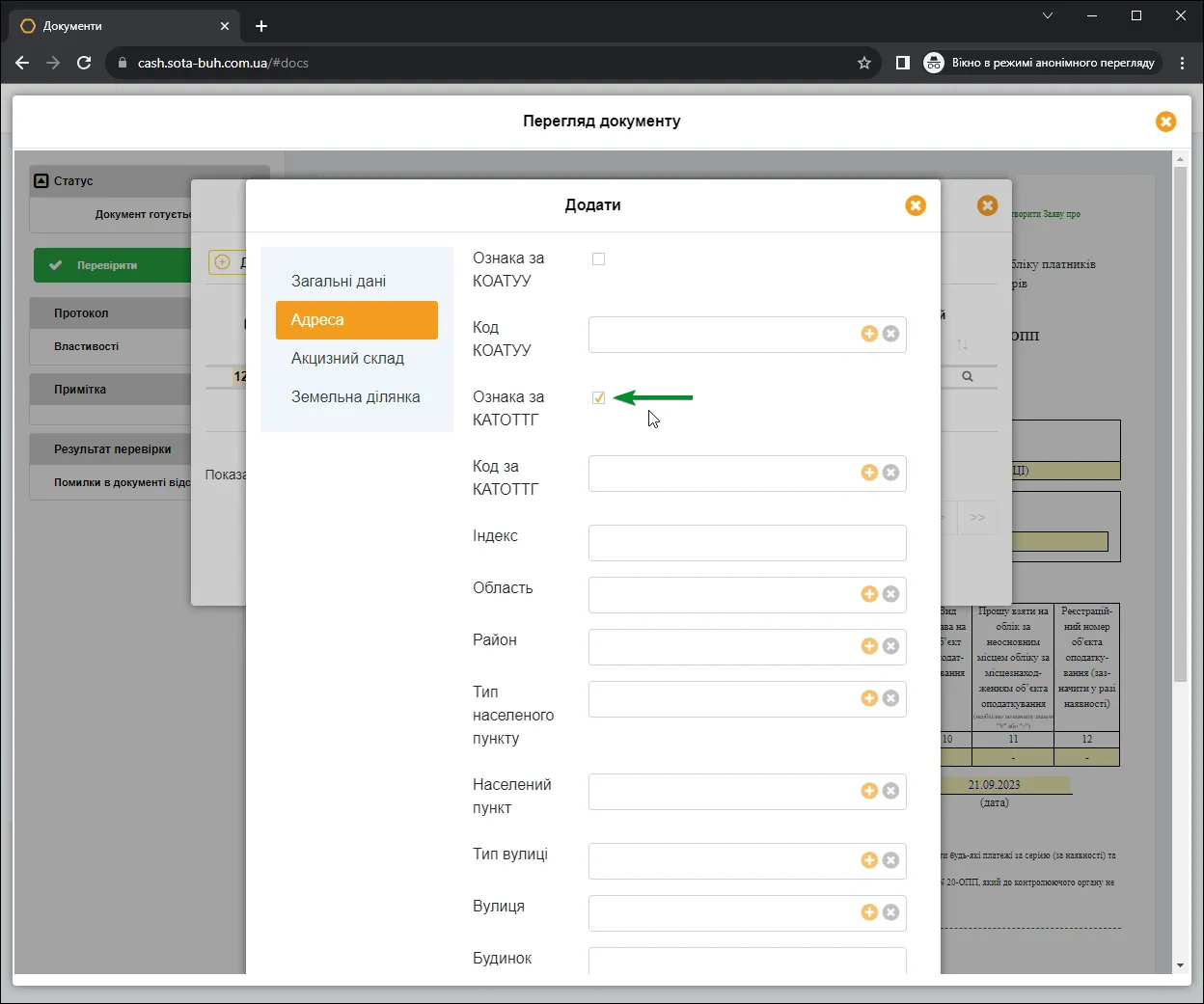Click the sort arrows icon in background dialog
The height and width of the screenshot is (1004, 1204).
pos(962,344)
